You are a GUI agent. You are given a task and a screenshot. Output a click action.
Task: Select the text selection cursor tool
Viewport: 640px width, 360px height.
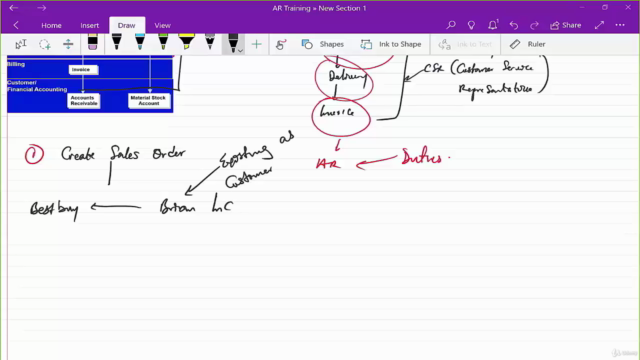pos(21,44)
